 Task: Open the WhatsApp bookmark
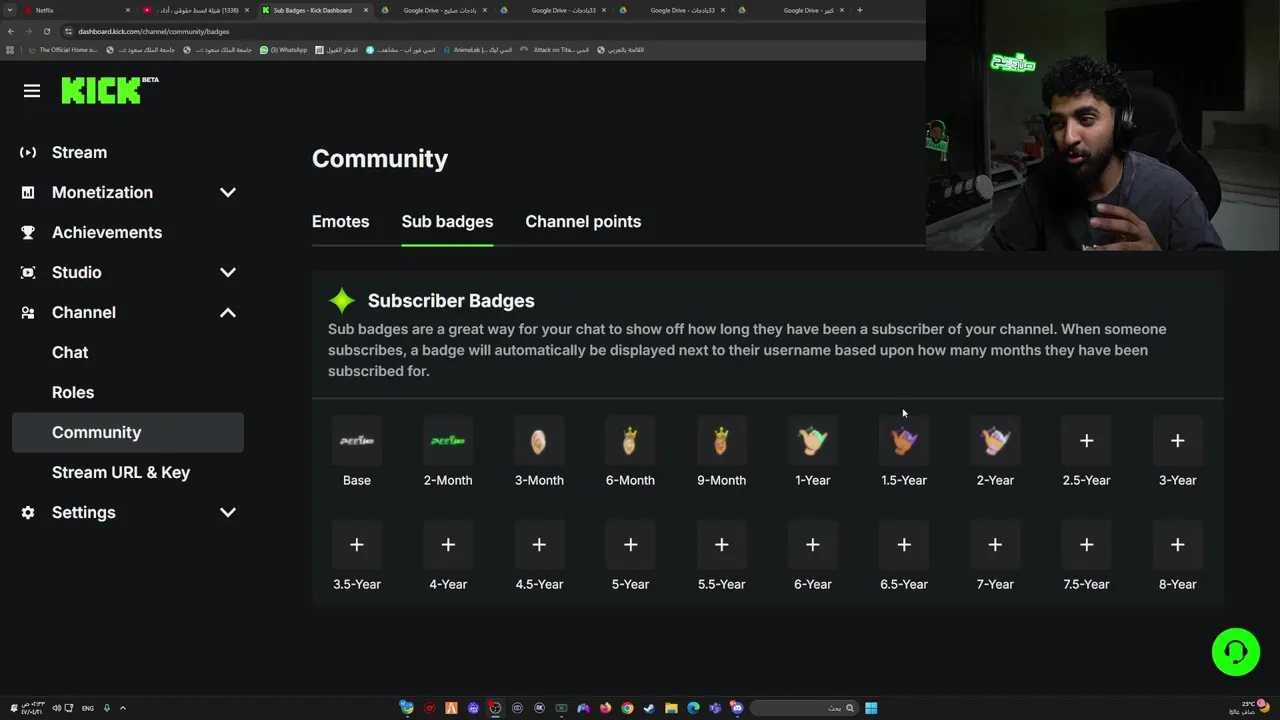coord(283,49)
